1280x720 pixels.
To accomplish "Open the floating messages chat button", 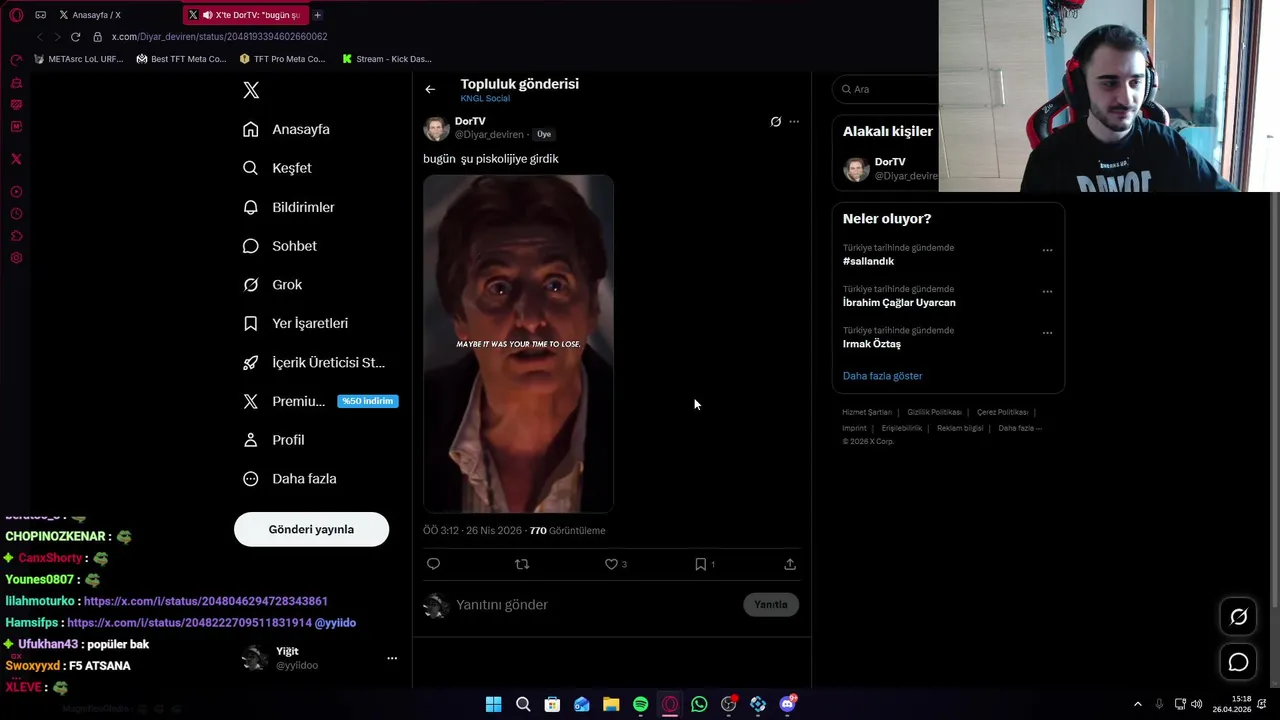I will pyautogui.click(x=1238, y=662).
